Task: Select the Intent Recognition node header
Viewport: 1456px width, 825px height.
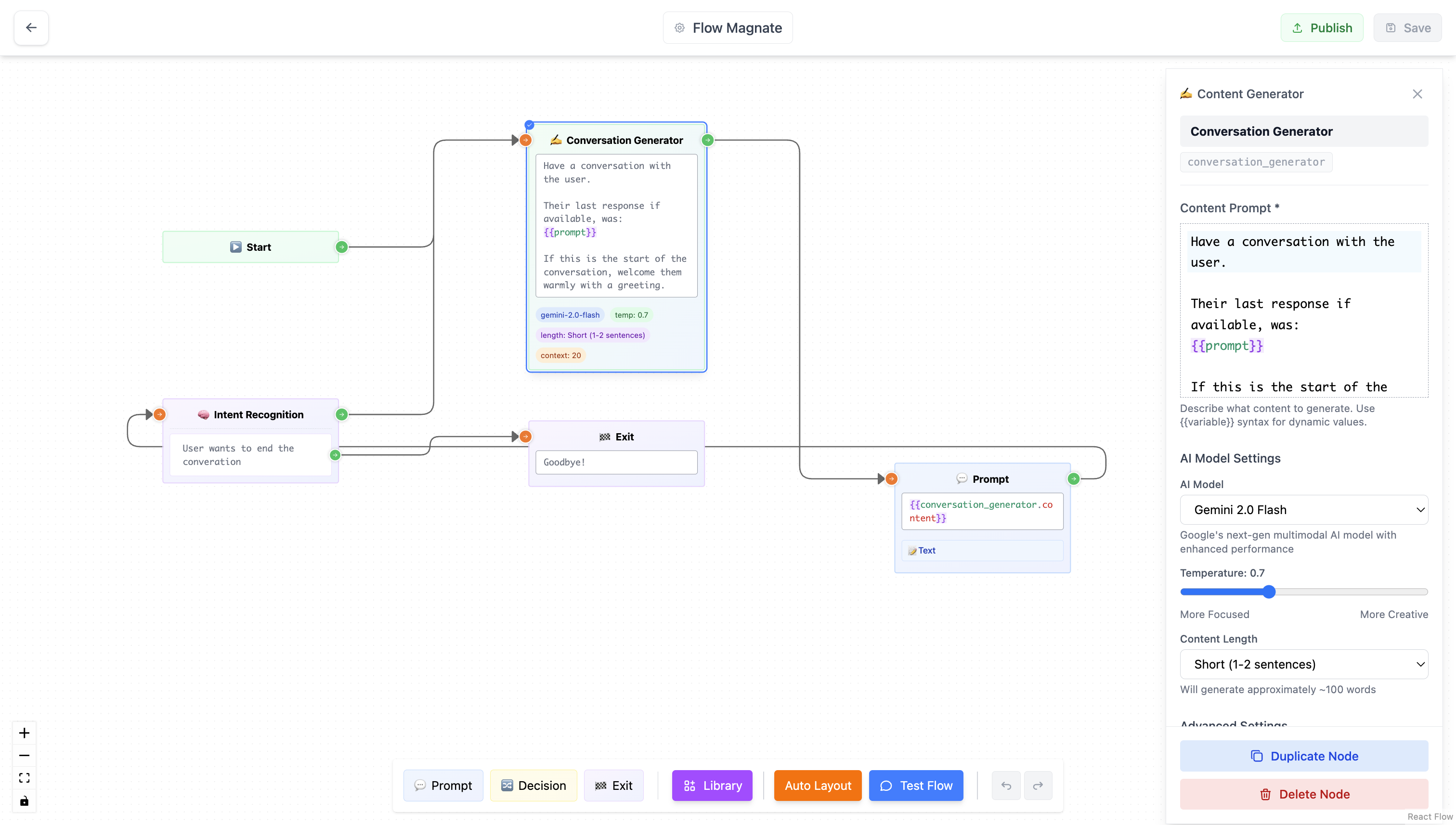Action: pos(250,415)
